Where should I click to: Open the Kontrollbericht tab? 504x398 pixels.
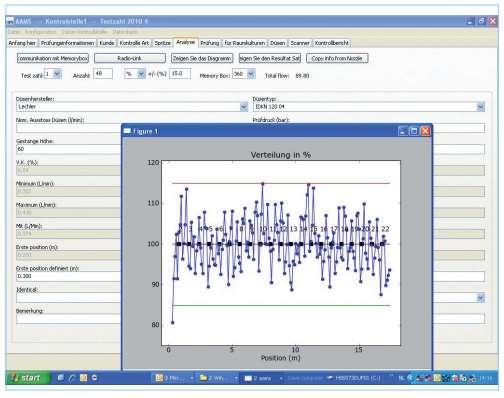[332, 43]
